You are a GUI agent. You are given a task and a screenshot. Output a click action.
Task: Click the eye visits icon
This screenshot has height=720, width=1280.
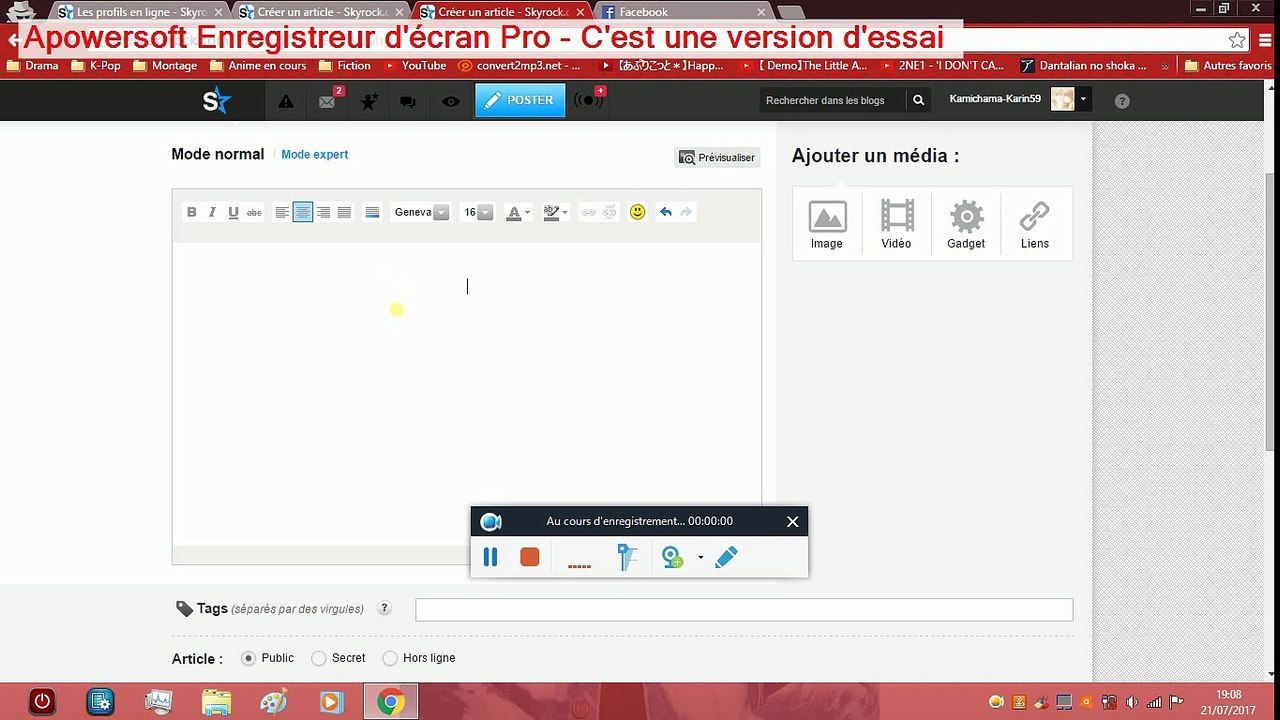(x=451, y=101)
